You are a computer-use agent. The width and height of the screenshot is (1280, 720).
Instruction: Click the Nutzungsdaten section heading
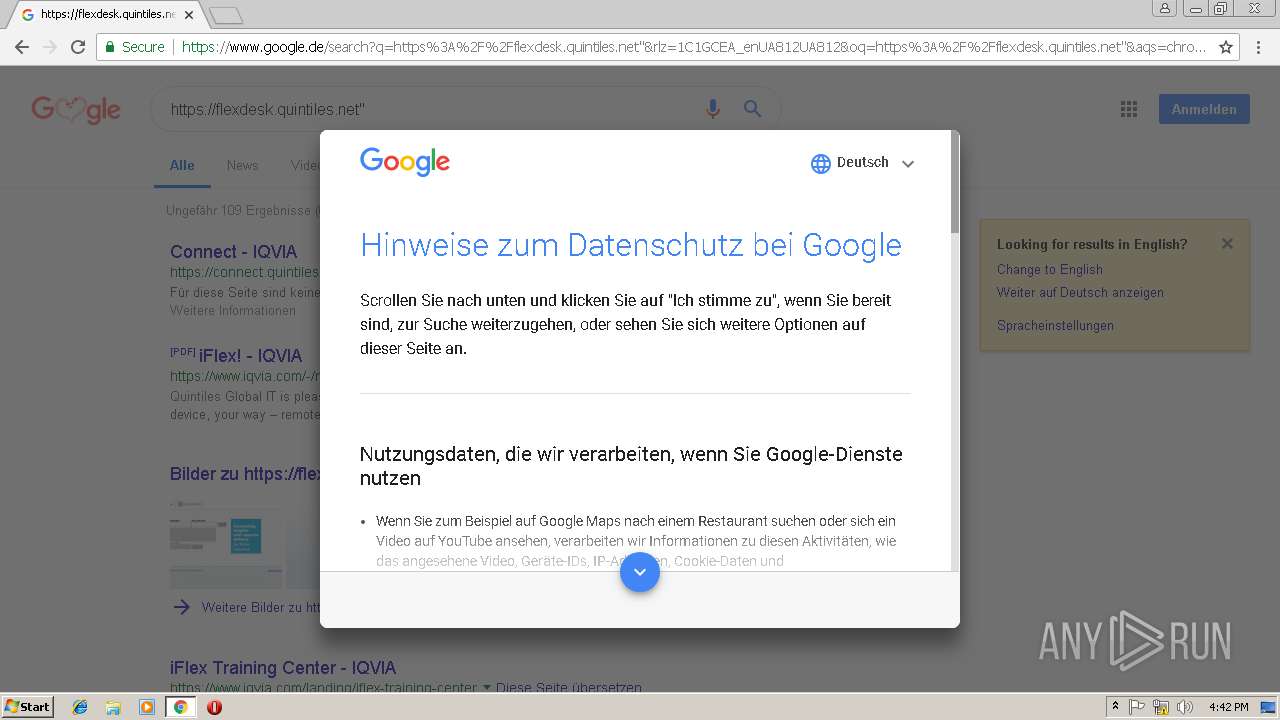click(631, 466)
